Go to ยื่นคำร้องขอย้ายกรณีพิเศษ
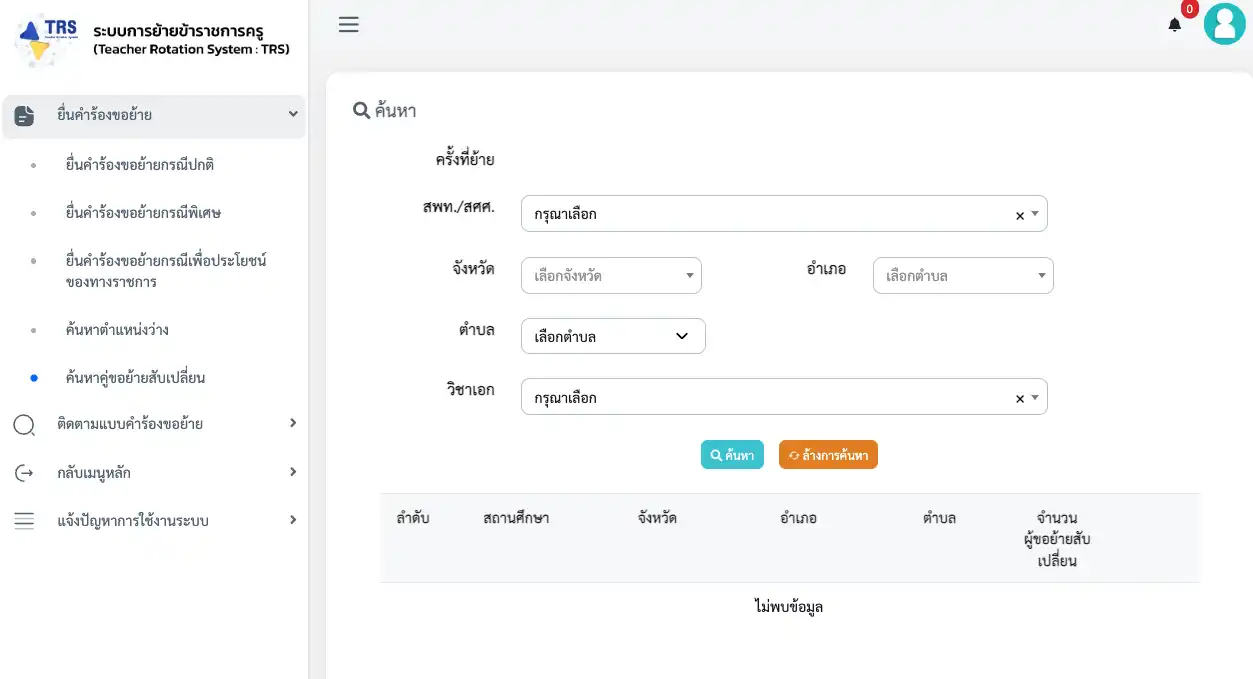Image resolution: width=1253 pixels, height=679 pixels. point(143,212)
